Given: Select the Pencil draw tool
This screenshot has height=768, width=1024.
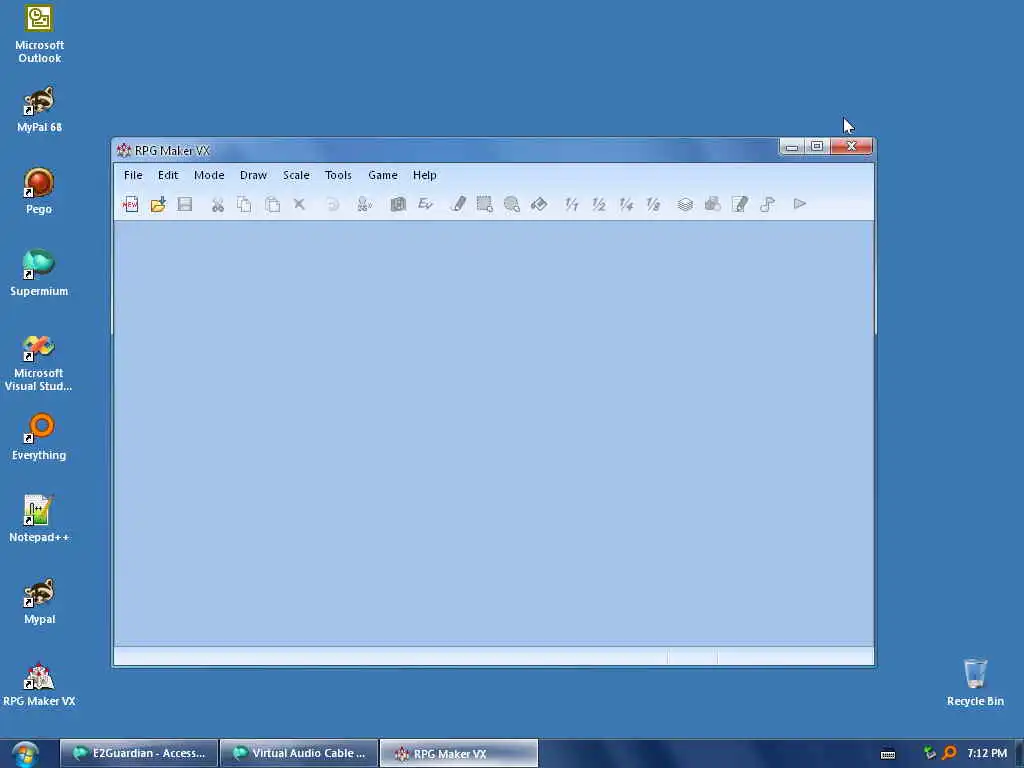Looking at the screenshot, I should [458, 204].
